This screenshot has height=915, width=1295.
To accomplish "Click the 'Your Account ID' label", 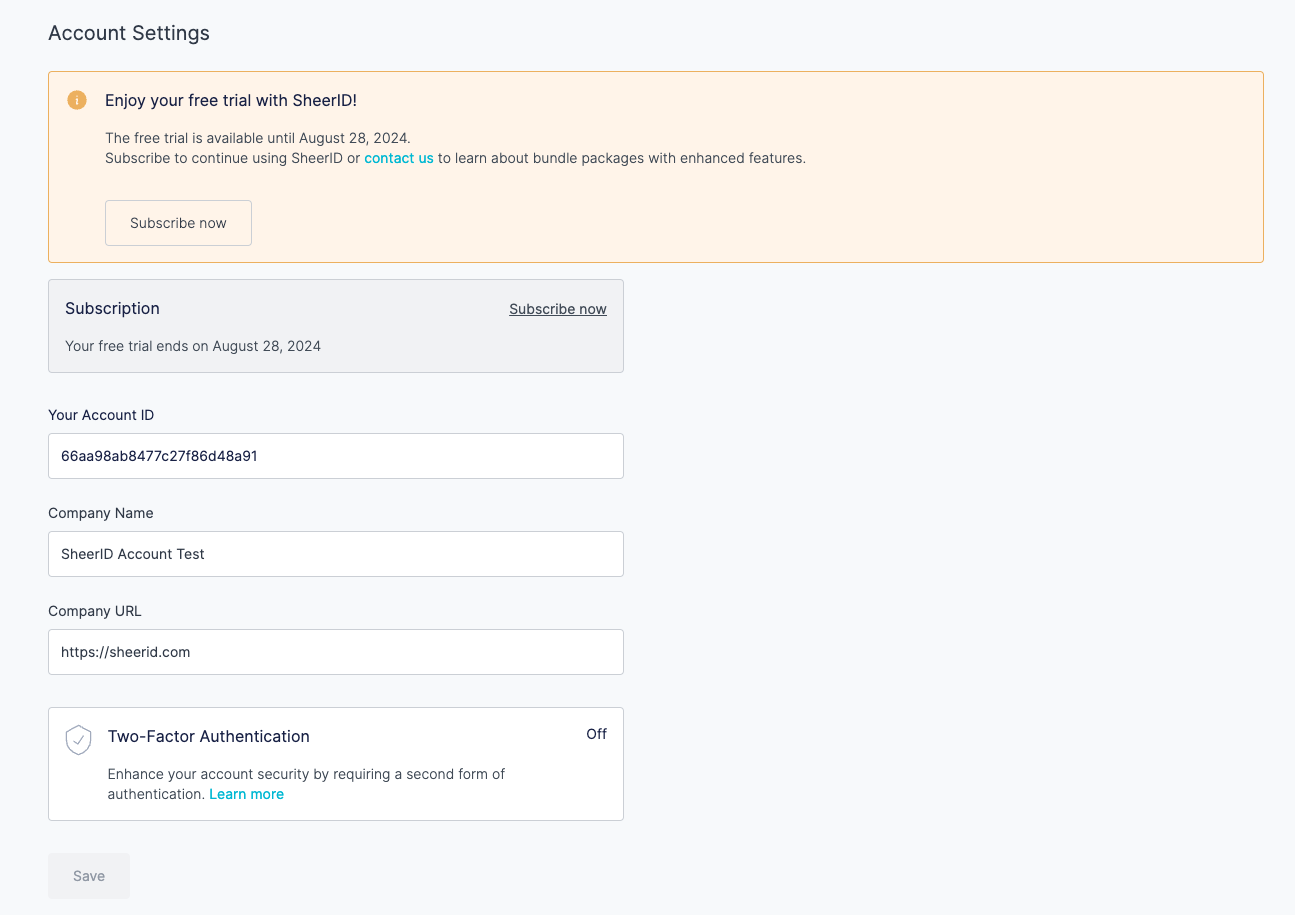I will [x=101, y=415].
